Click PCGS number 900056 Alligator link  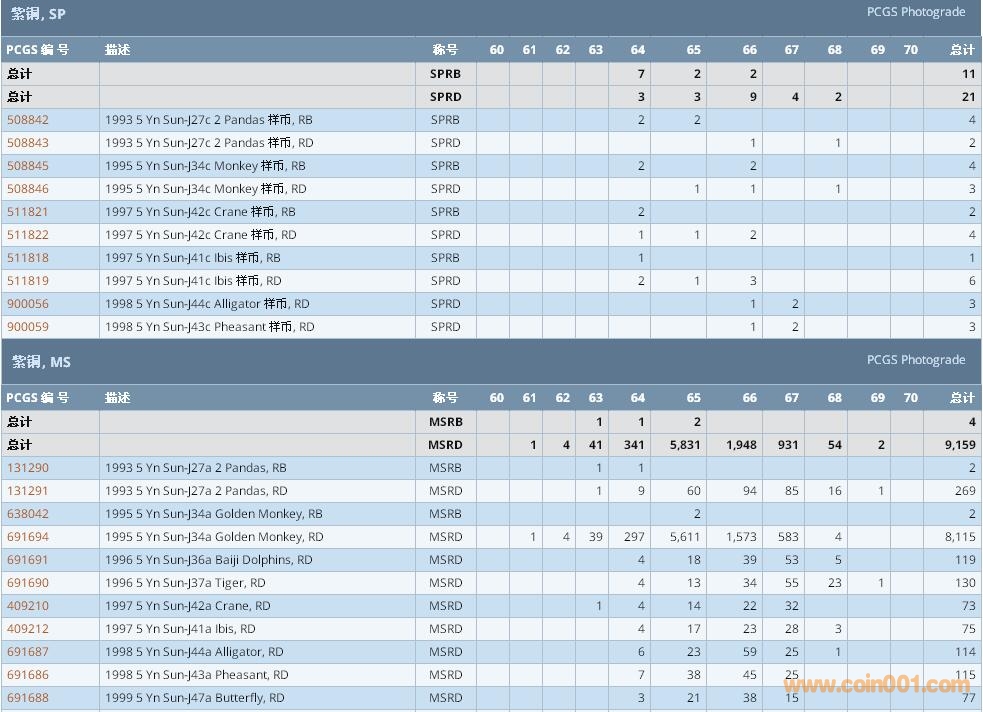click(x=28, y=304)
